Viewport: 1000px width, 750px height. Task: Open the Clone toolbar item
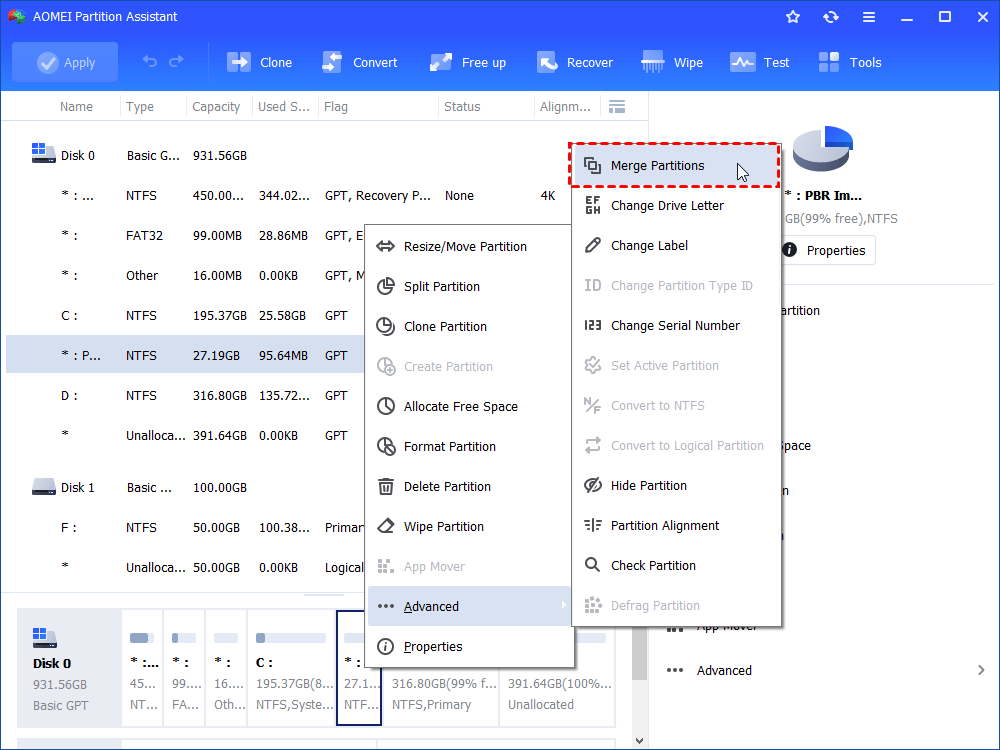(x=260, y=62)
